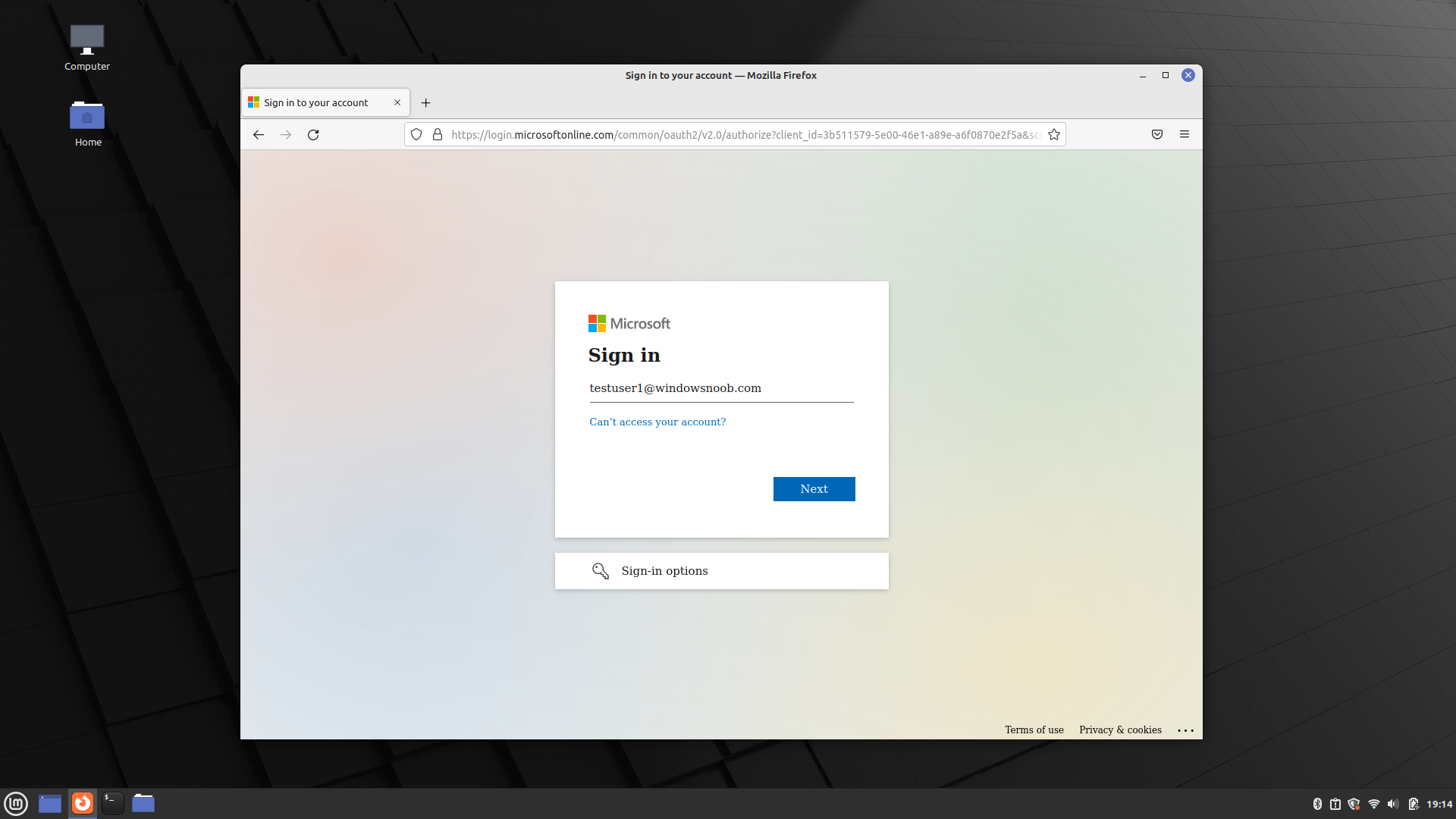This screenshot has width=1456, height=819.
Task: Launch the terminal from the taskbar
Action: [112, 803]
